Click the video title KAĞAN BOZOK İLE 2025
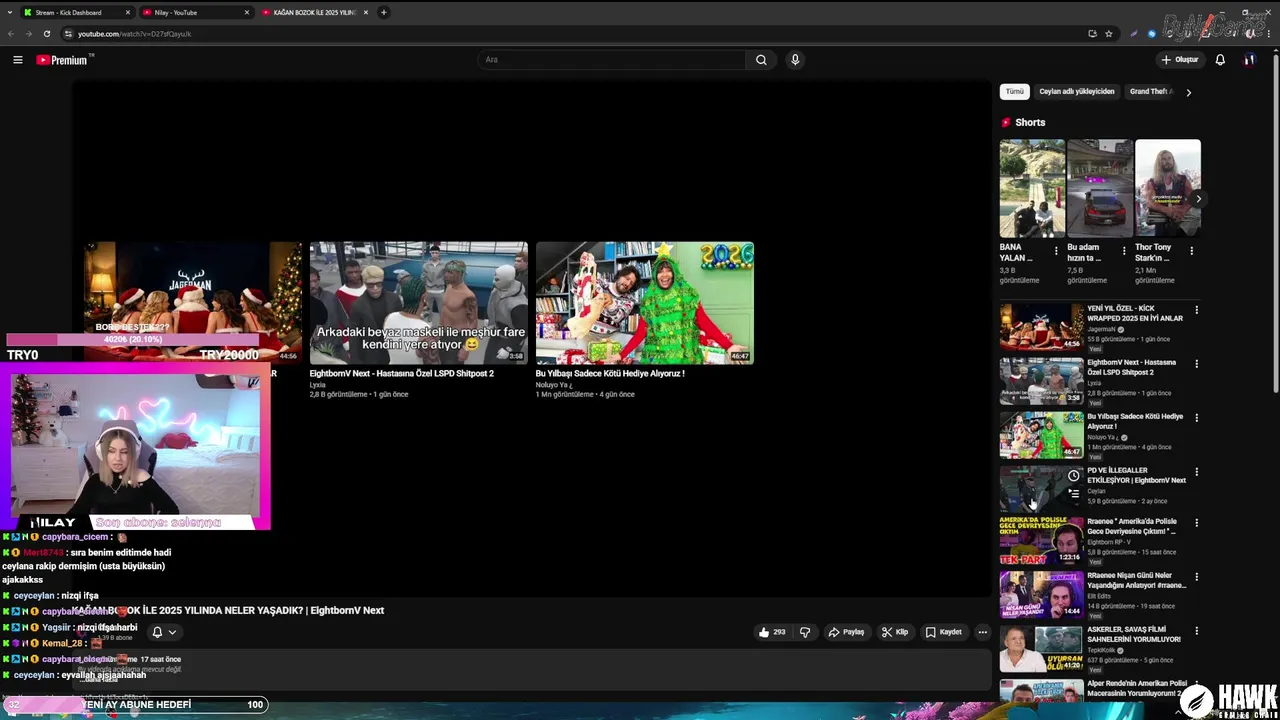 (x=228, y=610)
